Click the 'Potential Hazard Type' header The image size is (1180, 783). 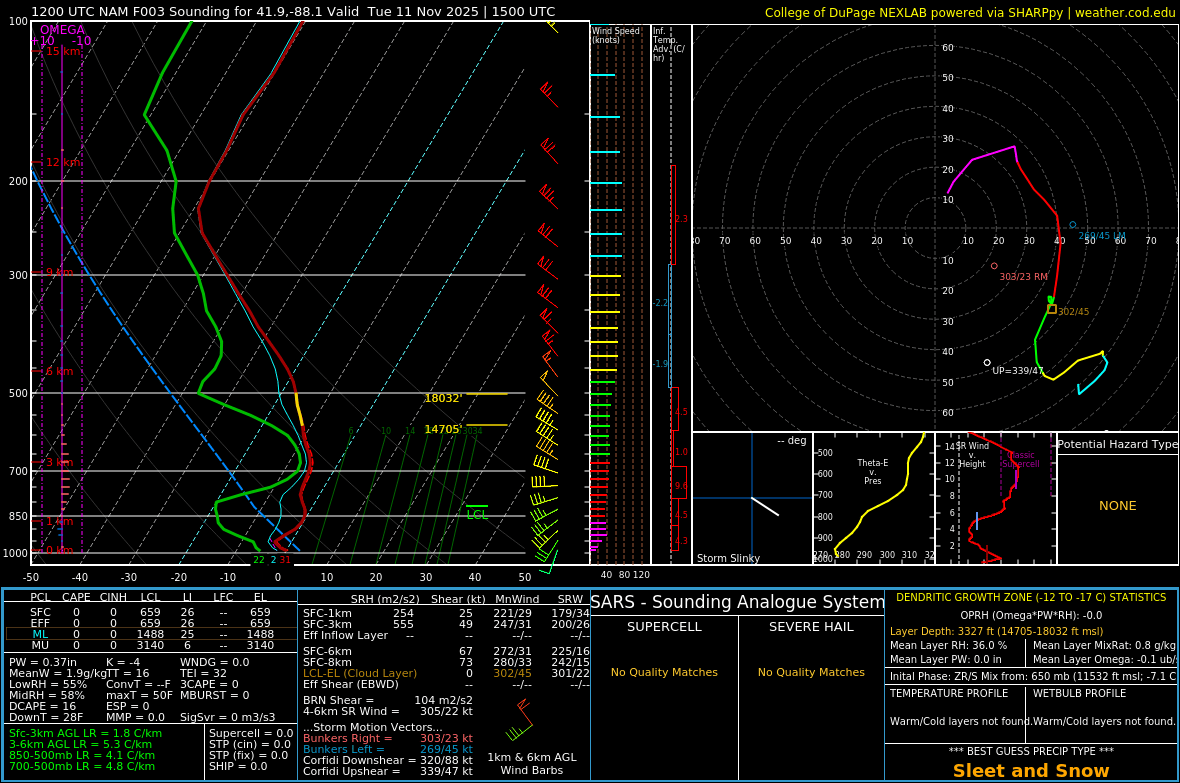click(1117, 444)
